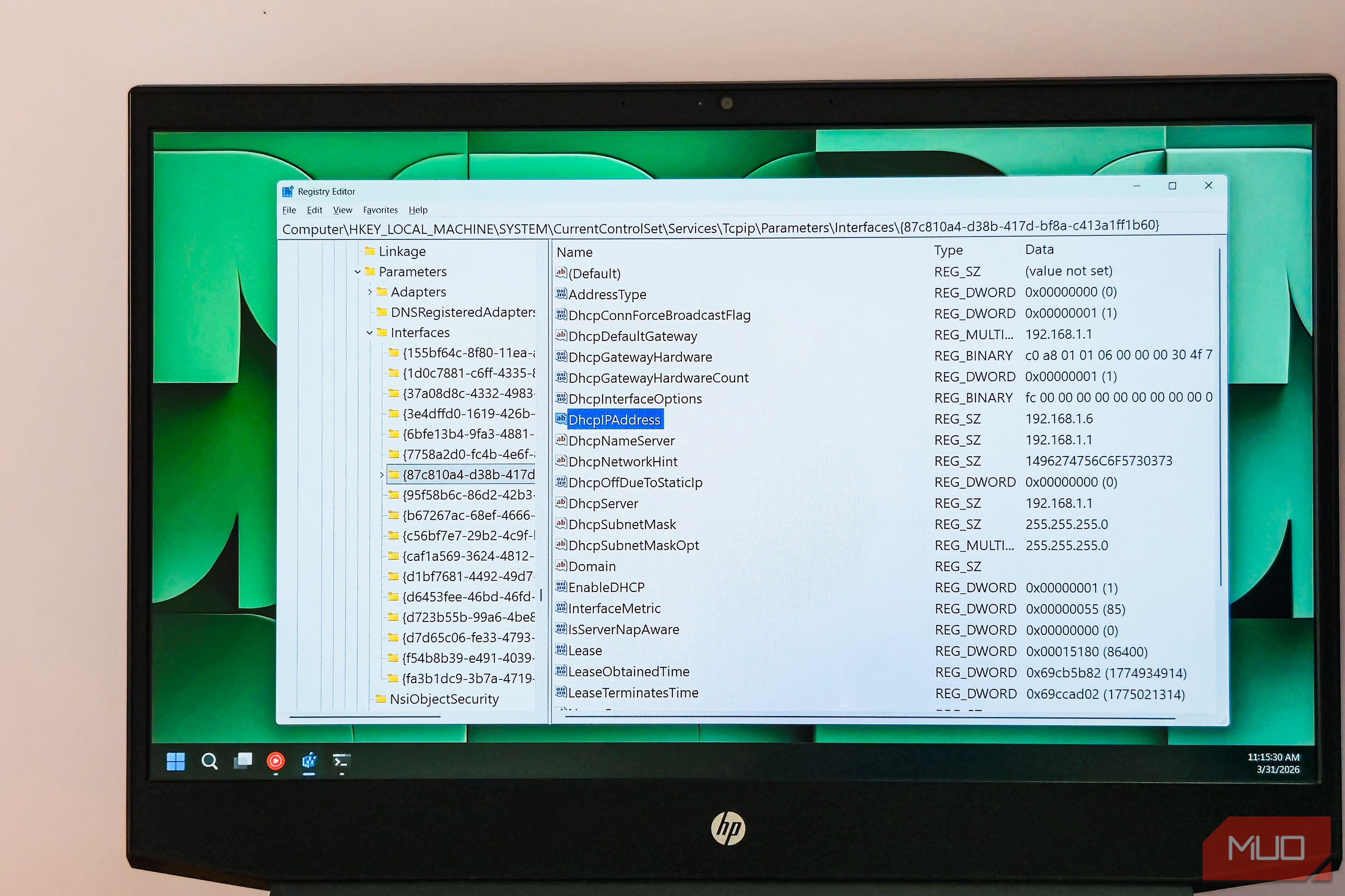Expand the {87c810a4-d38b-417d...} interface key
The width and height of the screenshot is (1345, 896).
point(382,475)
